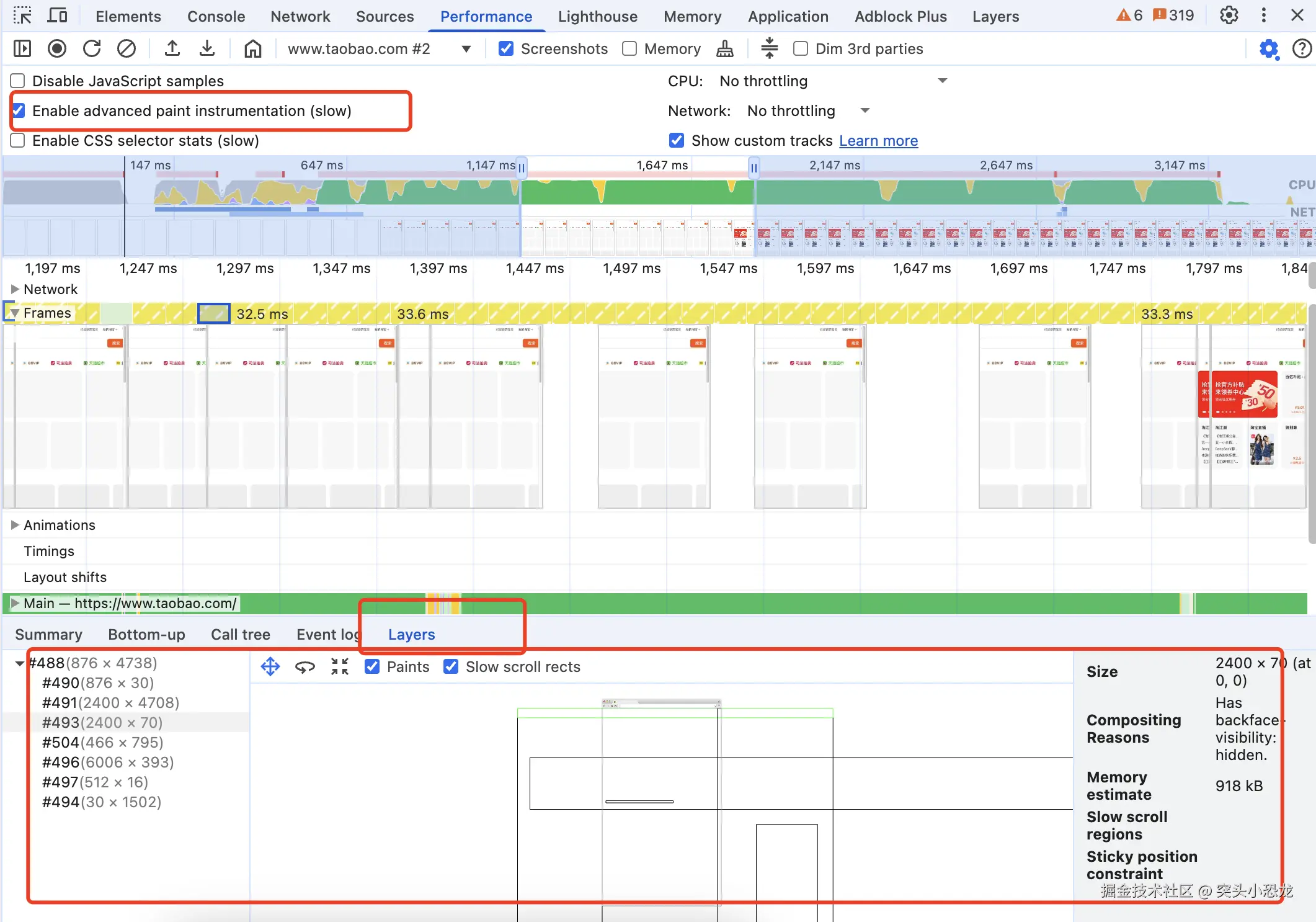Click the collect garbage broom icon
The height and width of the screenshot is (922, 1316).
[724, 48]
